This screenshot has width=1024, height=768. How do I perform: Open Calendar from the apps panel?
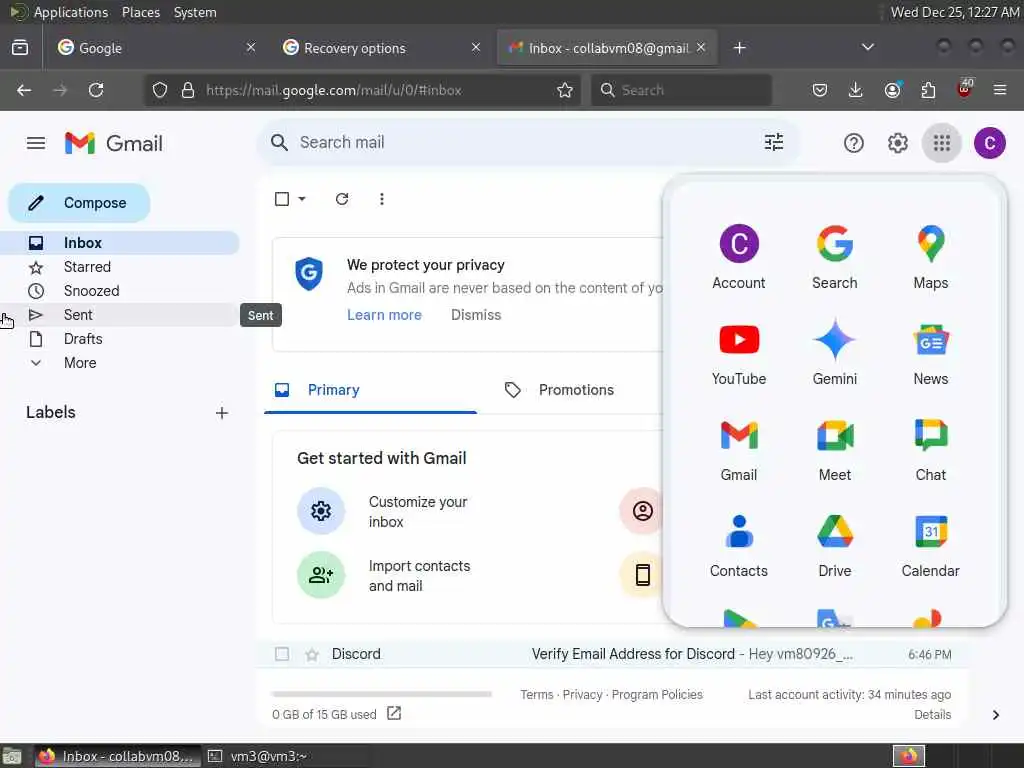click(931, 545)
